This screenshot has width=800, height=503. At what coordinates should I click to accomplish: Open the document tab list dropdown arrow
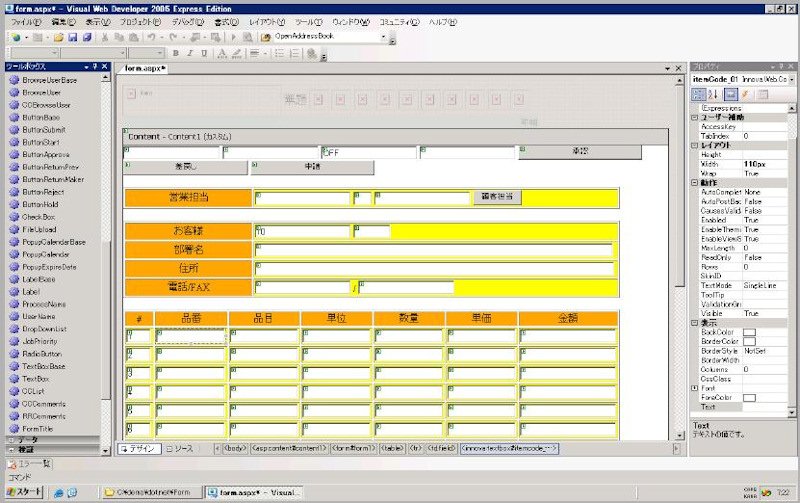click(667, 68)
